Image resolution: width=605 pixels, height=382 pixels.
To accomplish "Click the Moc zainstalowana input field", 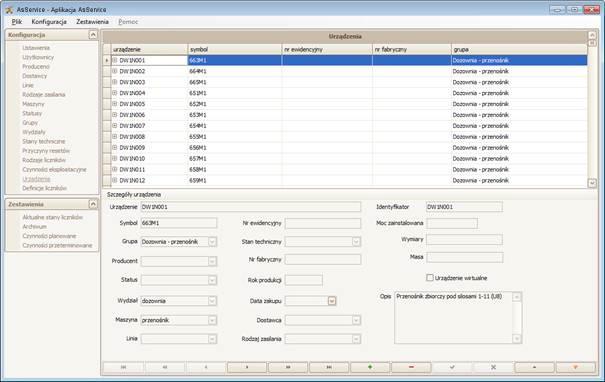I will (452, 223).
